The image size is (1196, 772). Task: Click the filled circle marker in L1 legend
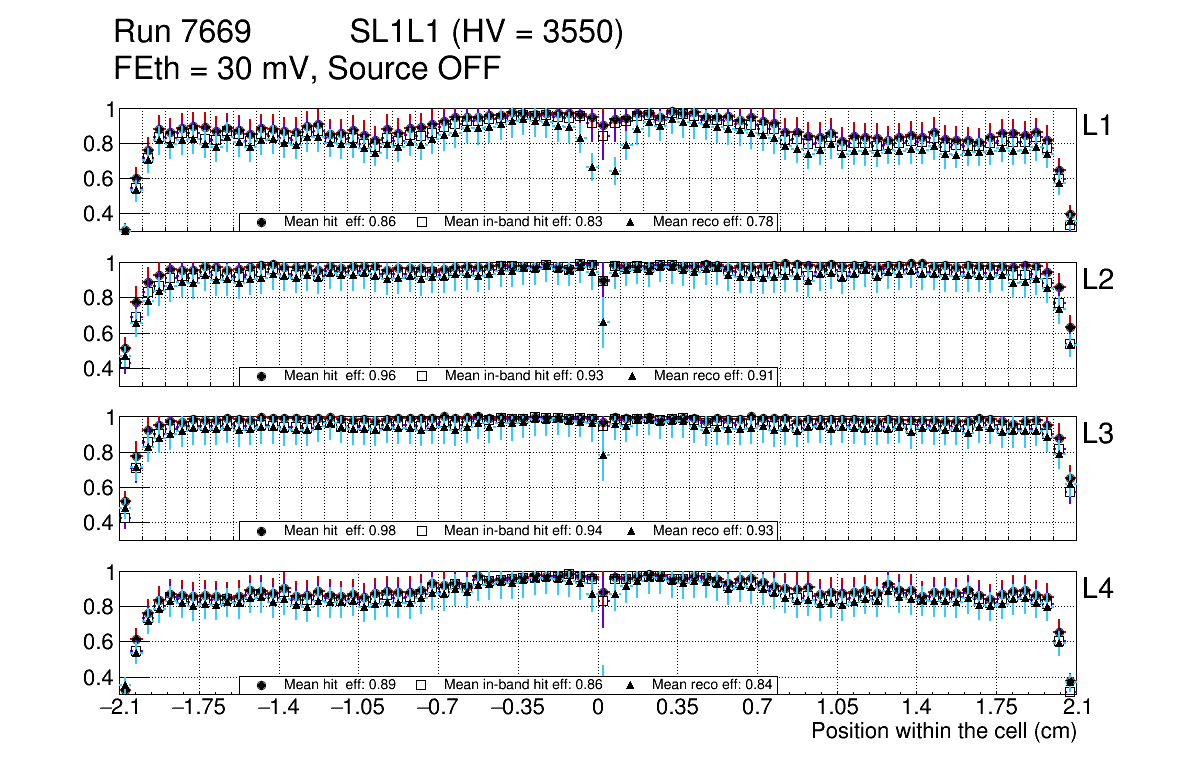pos(262,222)
